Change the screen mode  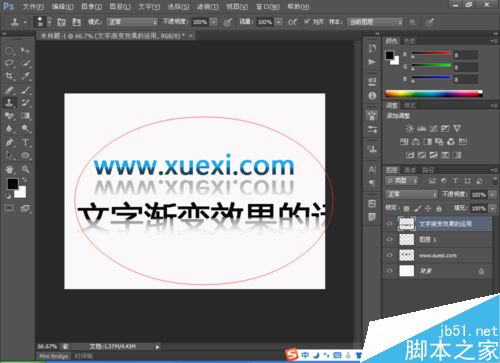(x=25, y=208)
